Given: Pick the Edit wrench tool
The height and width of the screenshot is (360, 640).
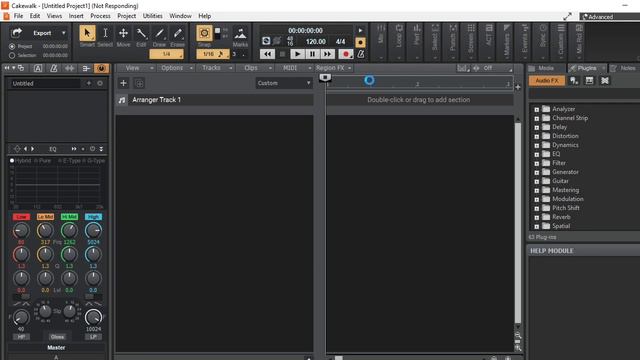Looking at the screenshot, I should click(141, 33).
